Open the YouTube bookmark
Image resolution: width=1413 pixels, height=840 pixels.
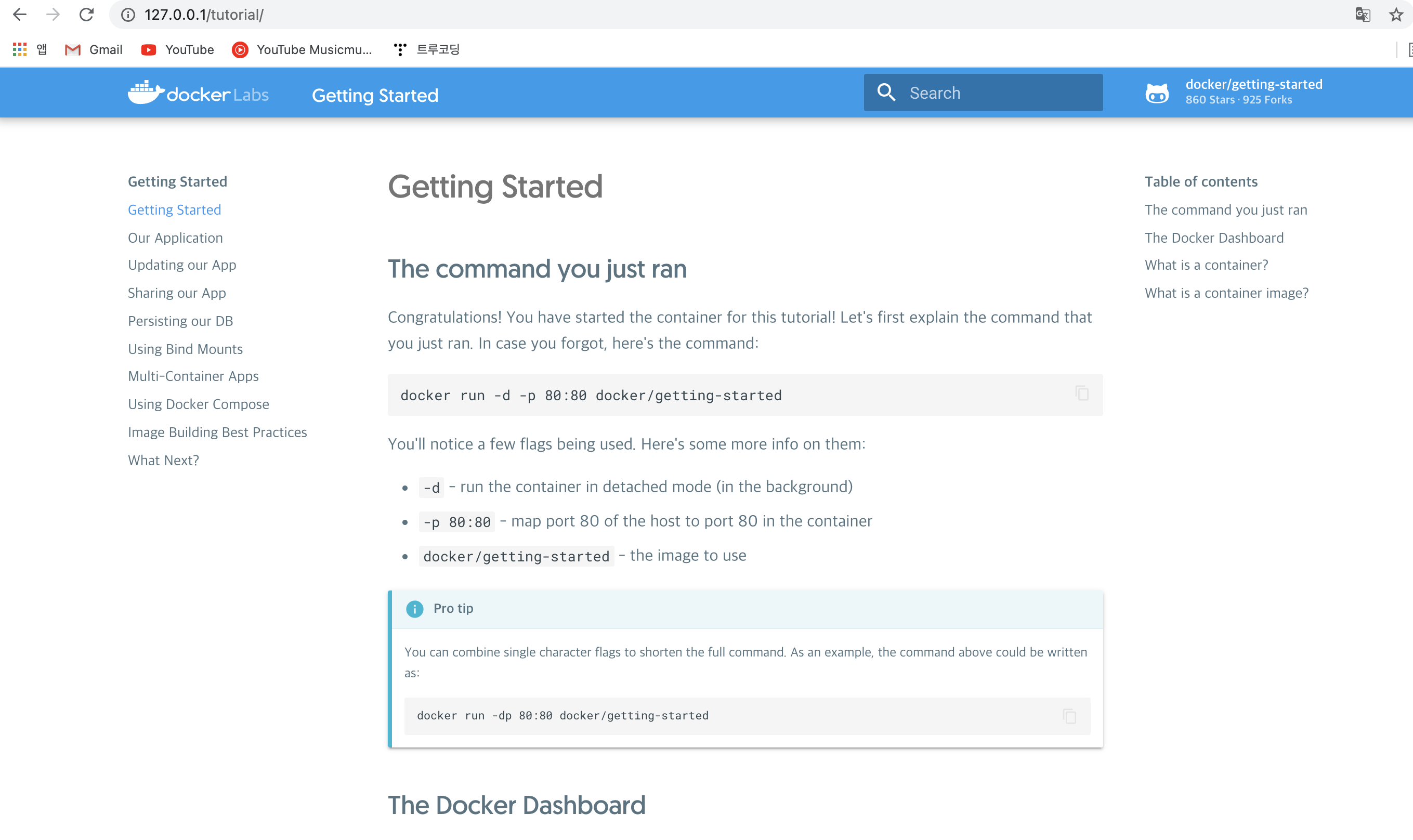[x=178, y=50]
